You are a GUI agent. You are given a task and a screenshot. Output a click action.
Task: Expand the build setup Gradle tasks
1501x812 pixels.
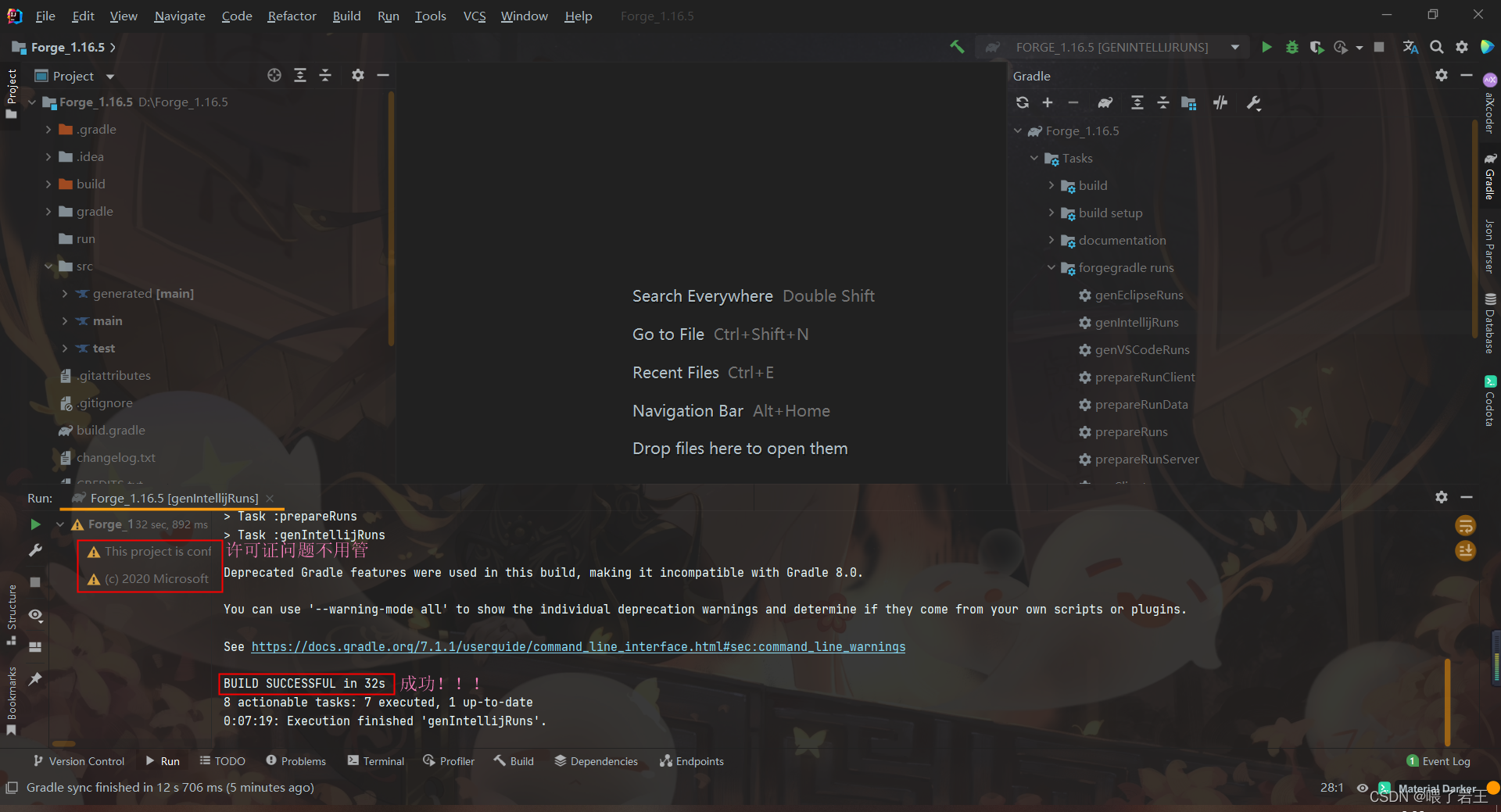(x=1051, y=213)
